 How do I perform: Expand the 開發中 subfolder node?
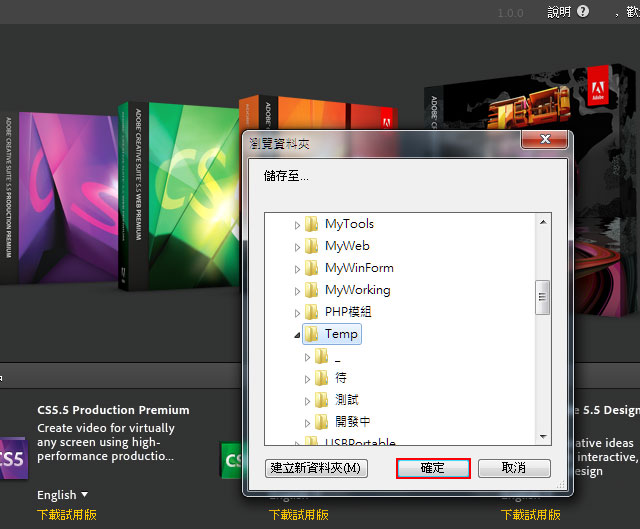307,423
